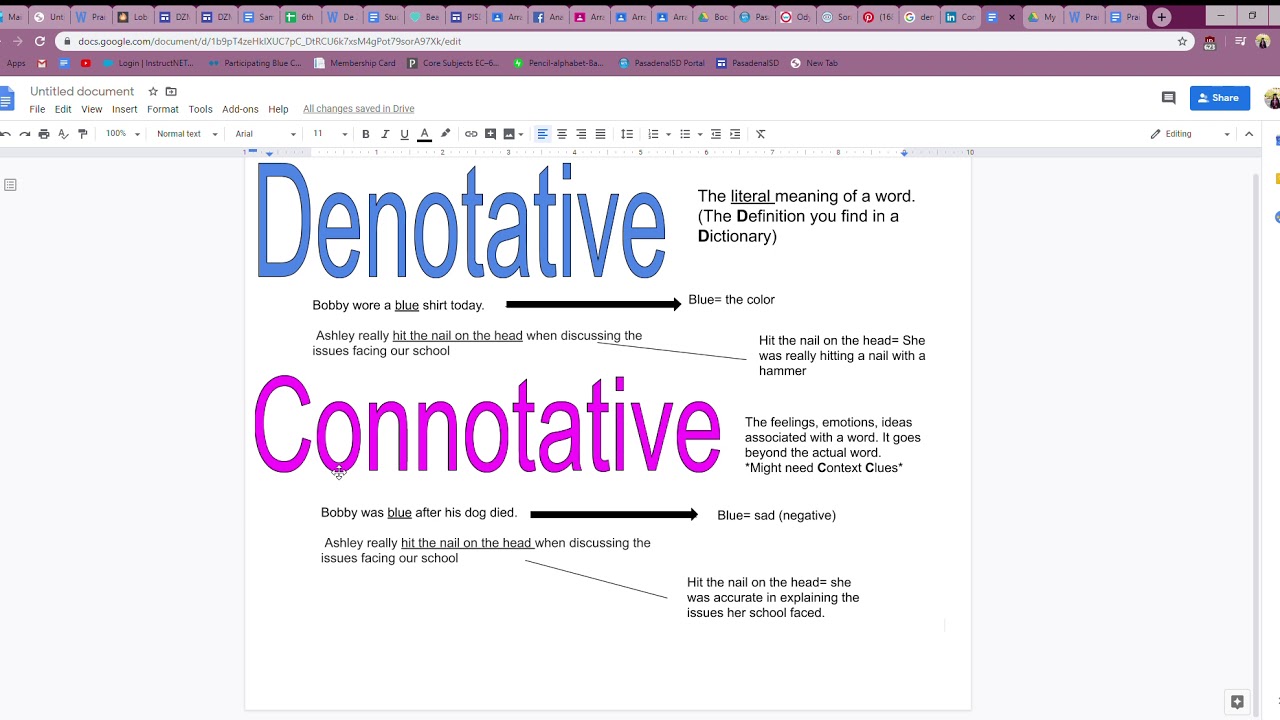This screenshot has height=720, width=1280.
Task: Decrease indent of the paragraph
Action: tap(716, 134)
